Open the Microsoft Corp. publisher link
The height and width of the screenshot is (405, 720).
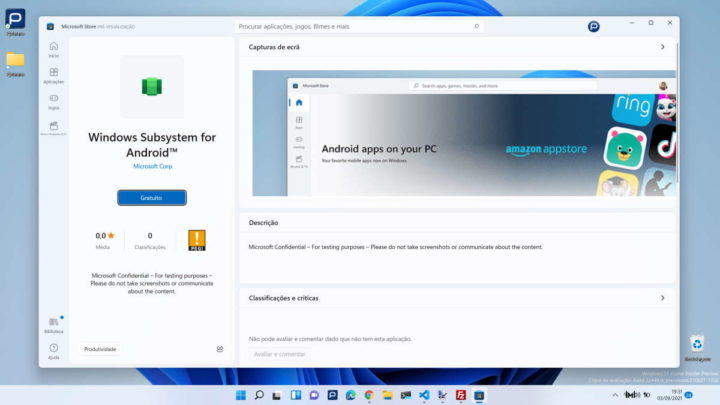click(x=151, y=166)
